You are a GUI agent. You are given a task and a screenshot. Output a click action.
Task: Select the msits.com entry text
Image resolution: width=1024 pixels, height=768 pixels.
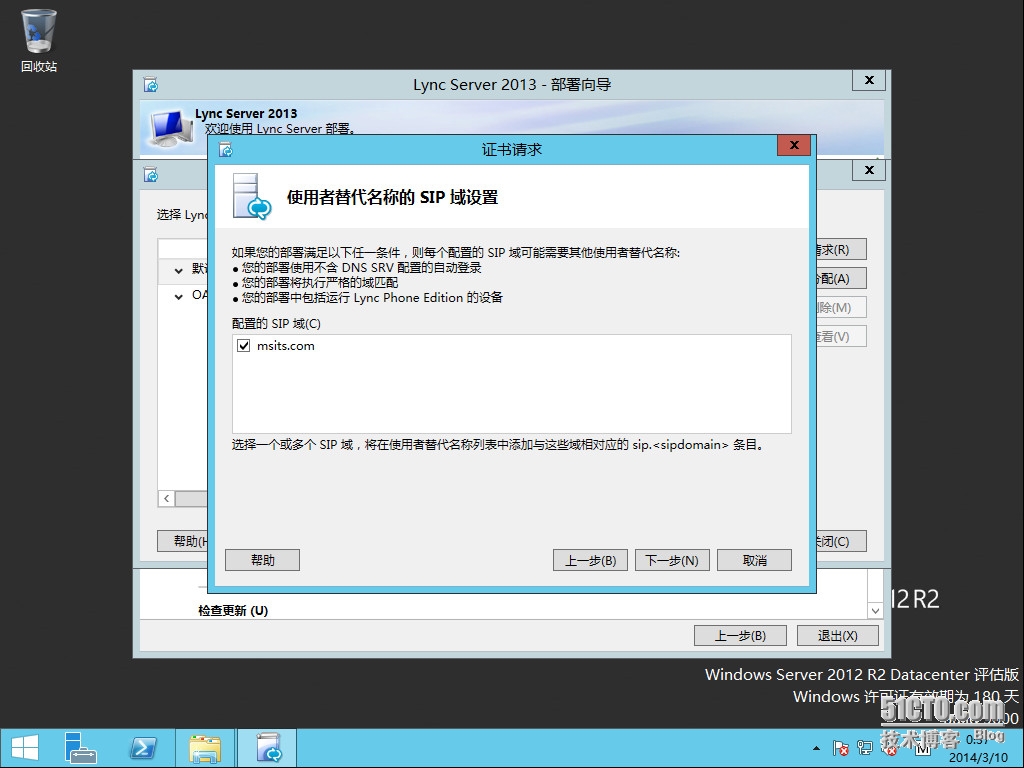[285, 345]
